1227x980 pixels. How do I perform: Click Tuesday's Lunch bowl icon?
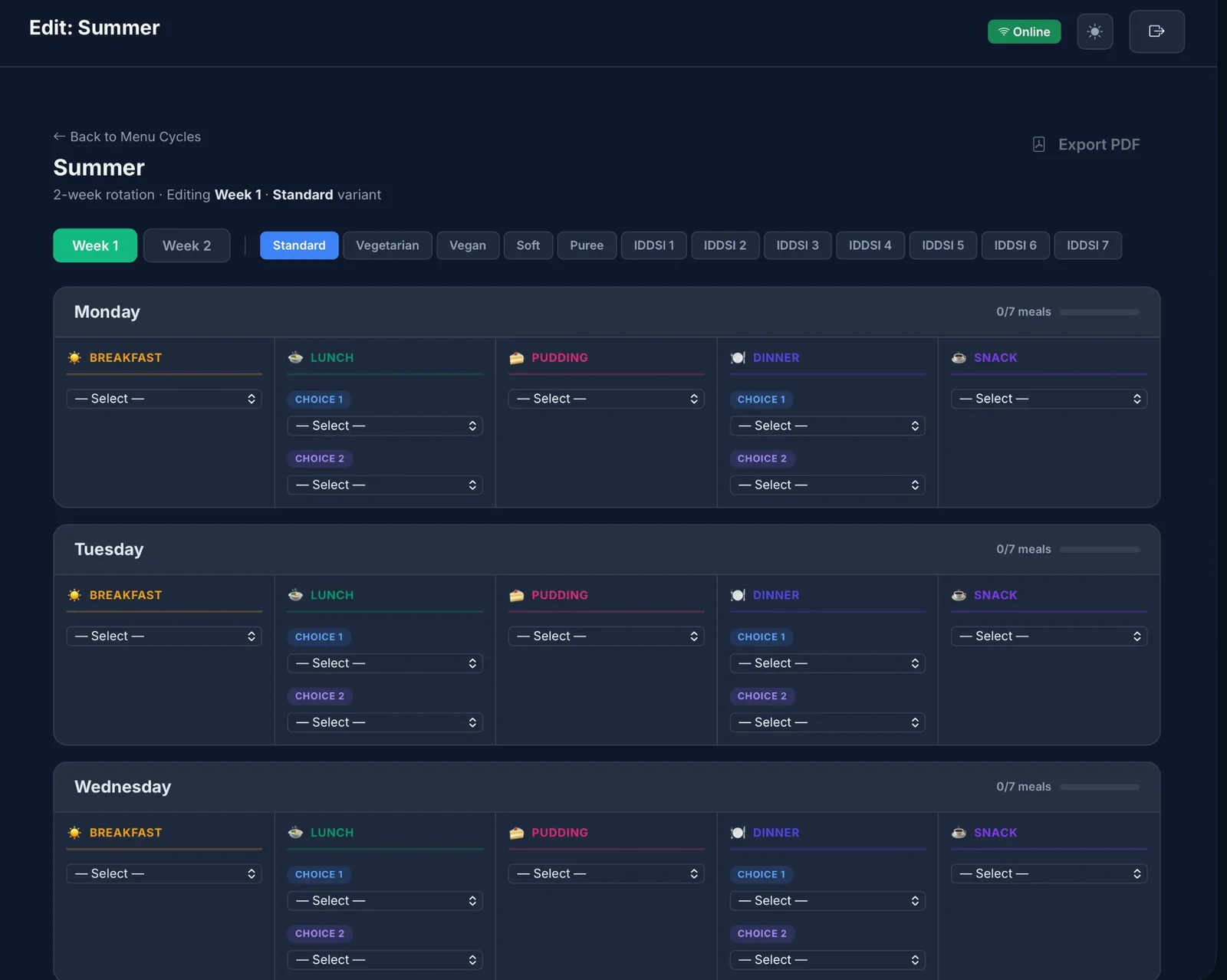[x=295, y=595]
